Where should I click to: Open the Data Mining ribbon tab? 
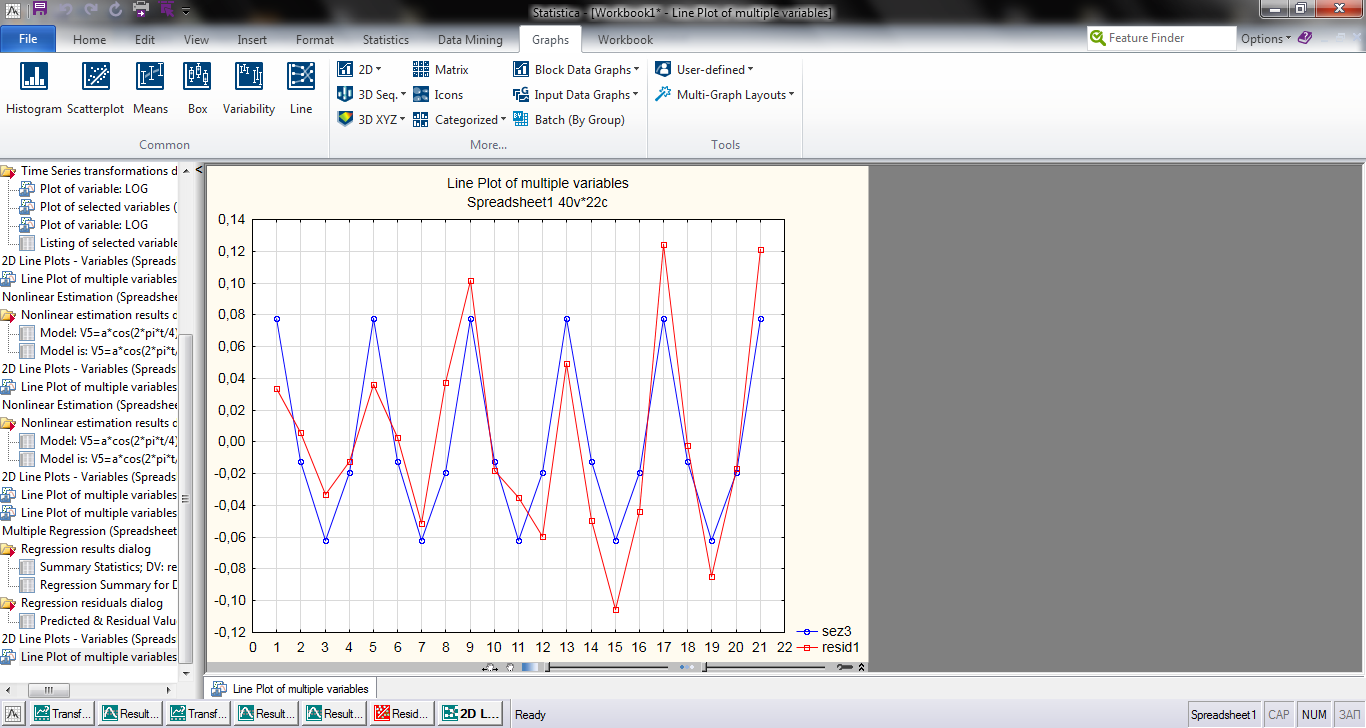click(470, 40)
